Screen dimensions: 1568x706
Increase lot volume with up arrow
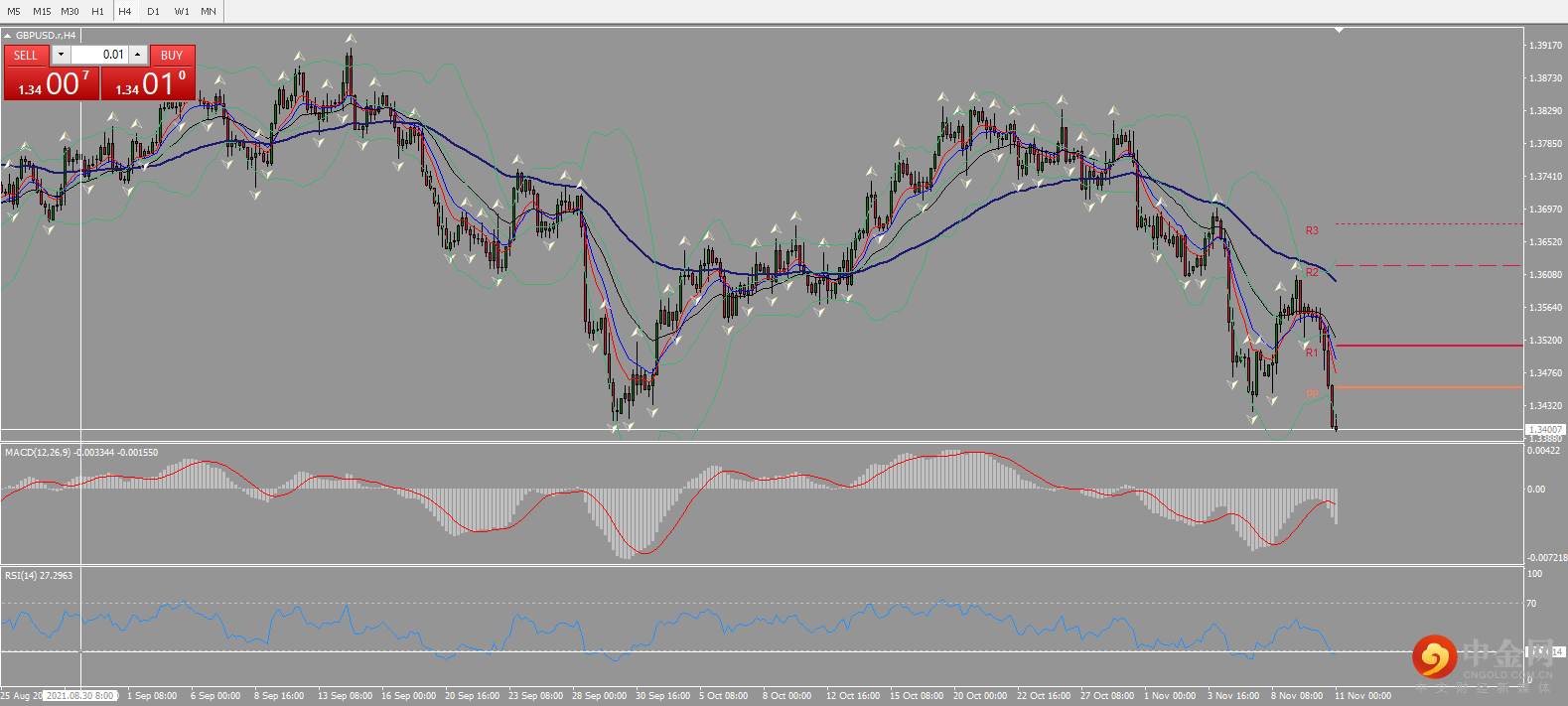coord(138,55)
